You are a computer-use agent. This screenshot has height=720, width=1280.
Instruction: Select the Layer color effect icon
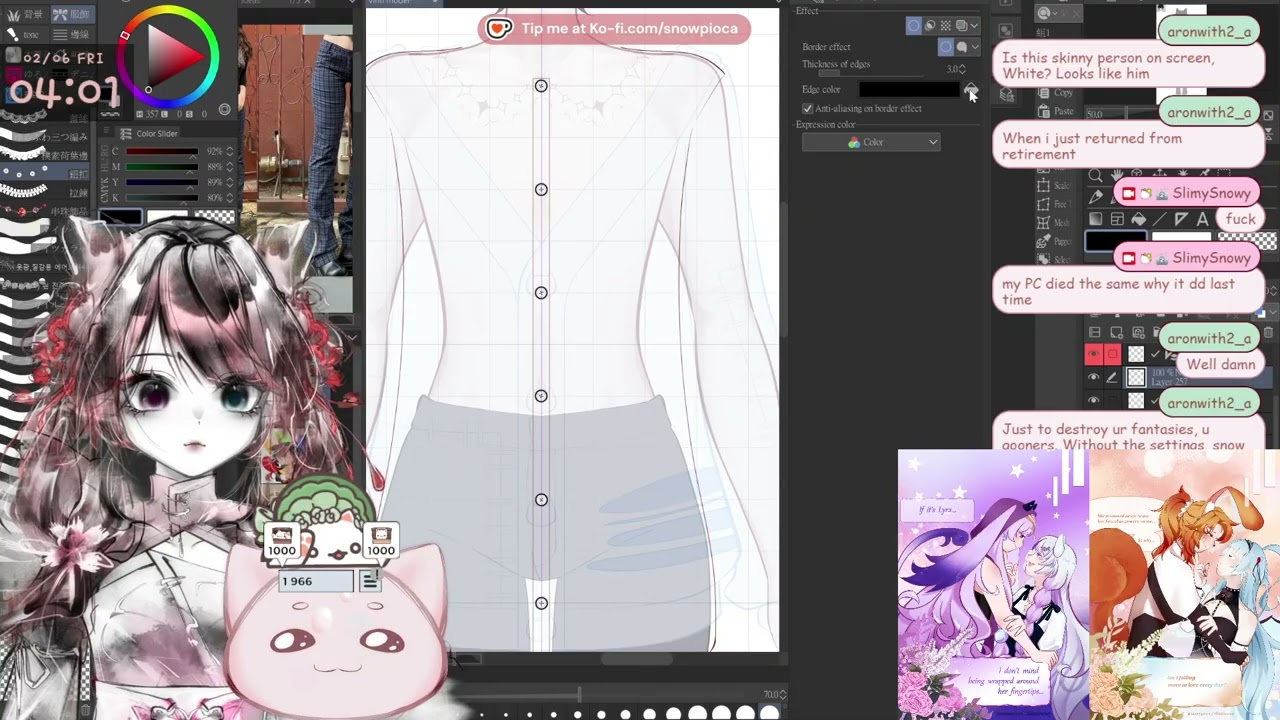pos(961,25)
